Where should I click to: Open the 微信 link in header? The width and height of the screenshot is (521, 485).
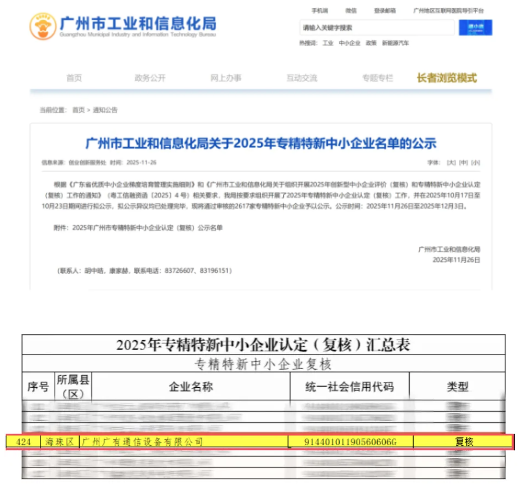[351, 11]
